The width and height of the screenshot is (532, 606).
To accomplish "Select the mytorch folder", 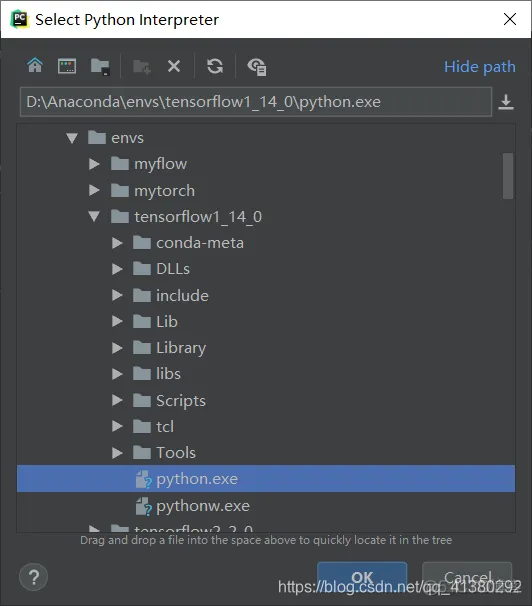I will [x=266, y=190].
